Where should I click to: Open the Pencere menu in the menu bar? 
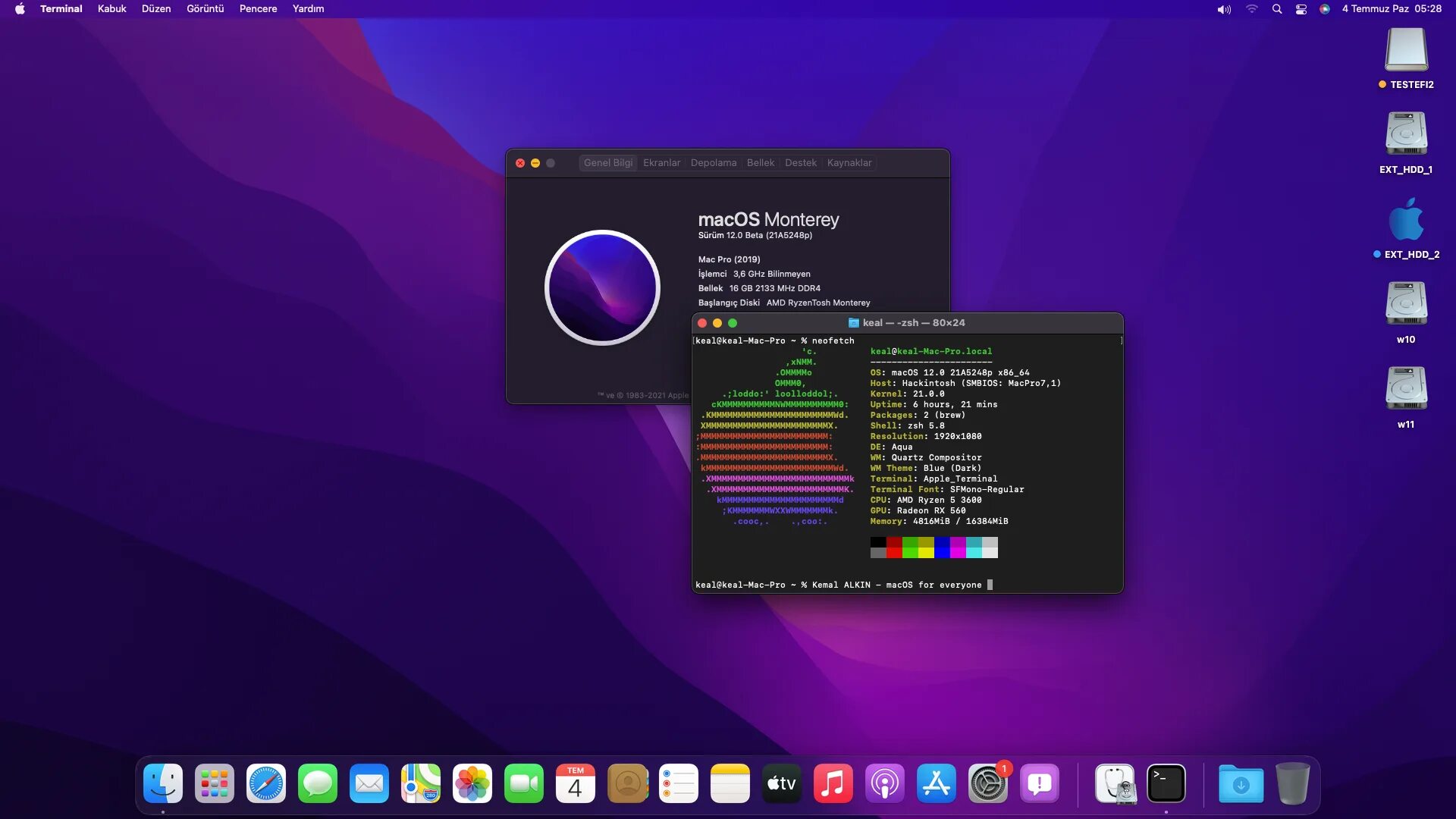pyautogui.click(x=258, y=8)
